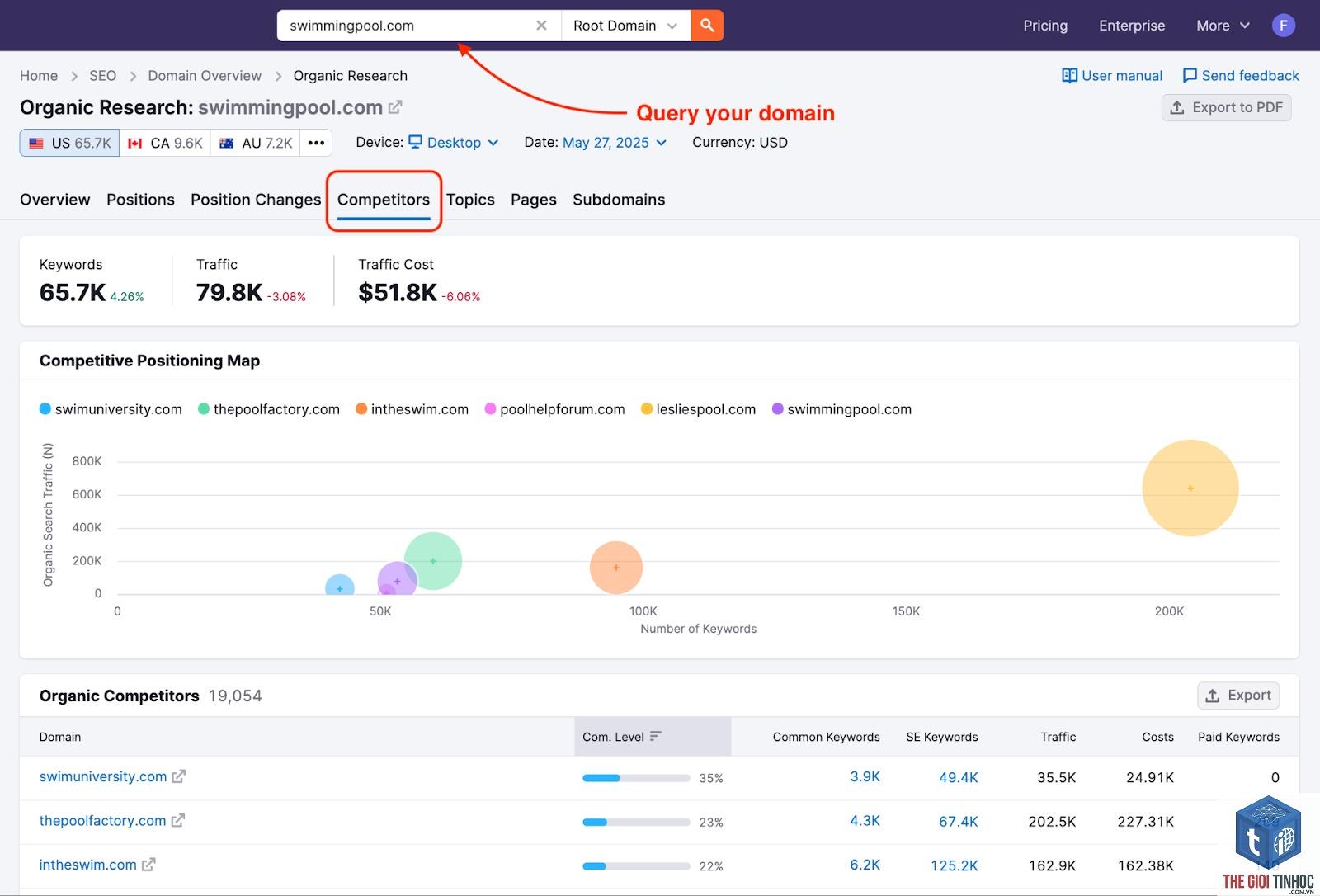
Task: Click Export to PDF button
Action: pos(1226,107)
